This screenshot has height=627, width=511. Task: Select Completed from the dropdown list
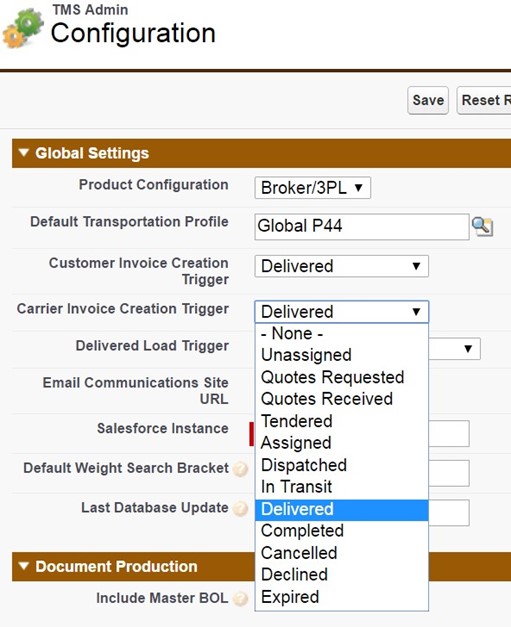[341, 531]
